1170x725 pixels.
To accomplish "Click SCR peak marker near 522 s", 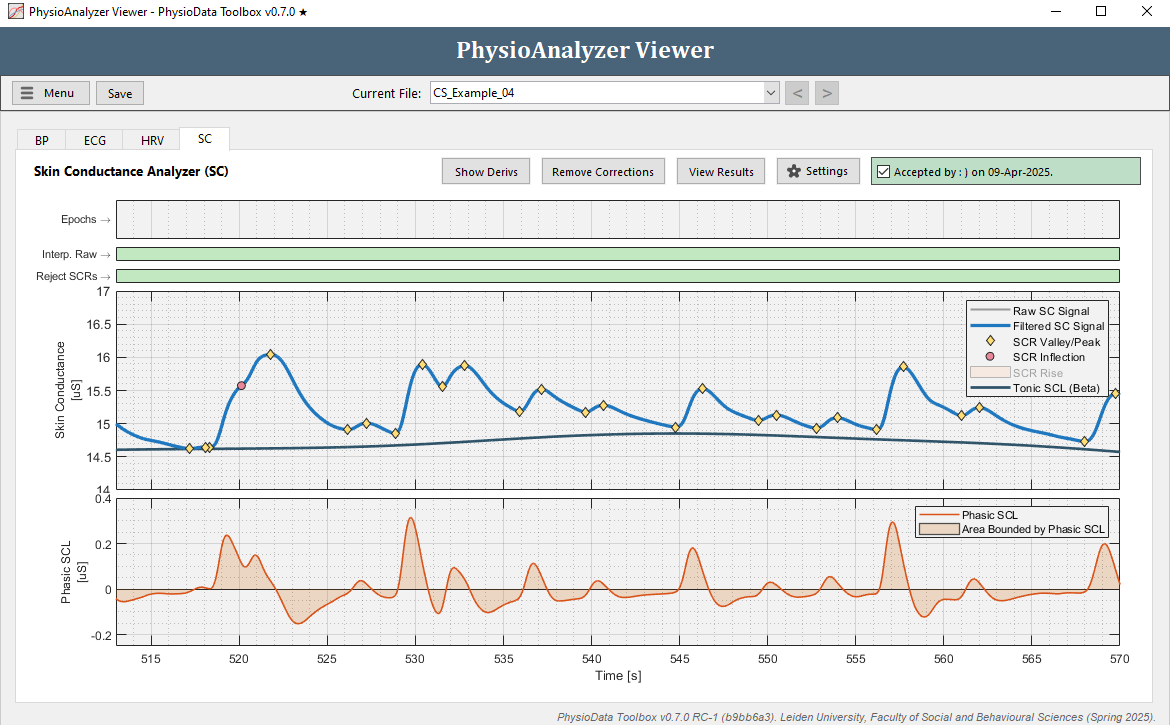I will tap(271, 354).
